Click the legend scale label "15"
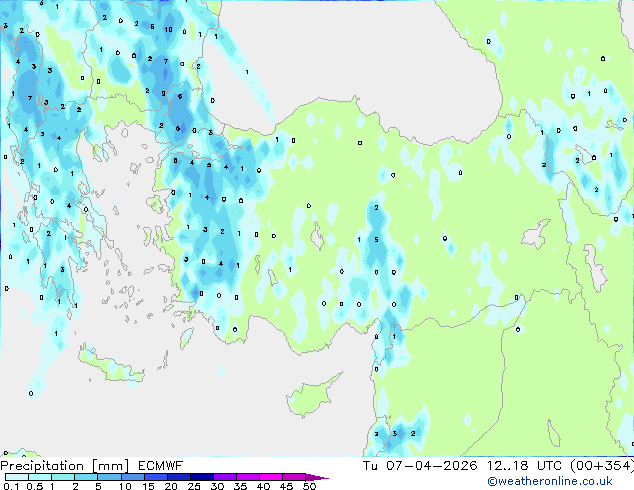The height and width of the screenshot is (490, 634). pos(148,486)
